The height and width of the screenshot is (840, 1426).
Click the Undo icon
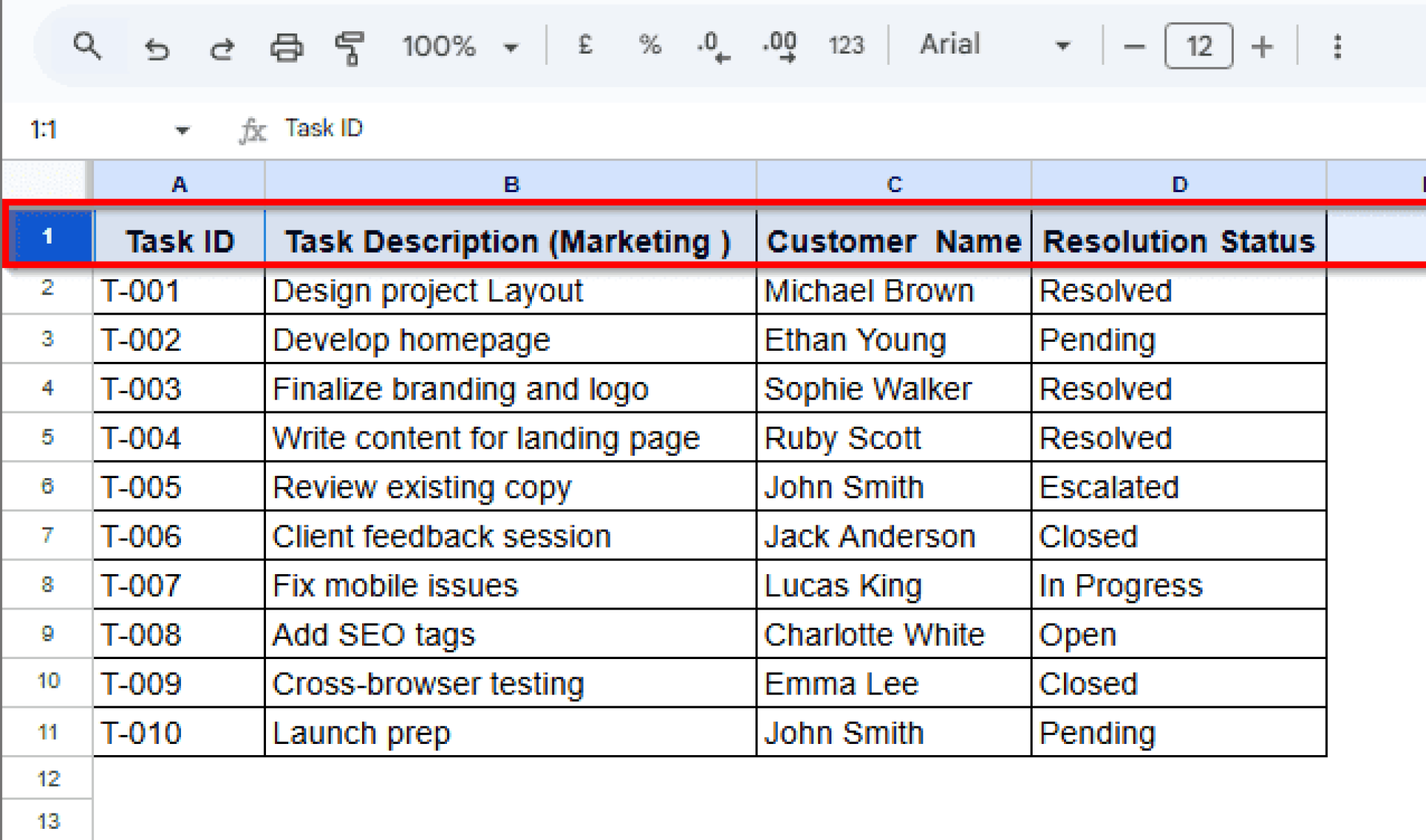[158, 47]
